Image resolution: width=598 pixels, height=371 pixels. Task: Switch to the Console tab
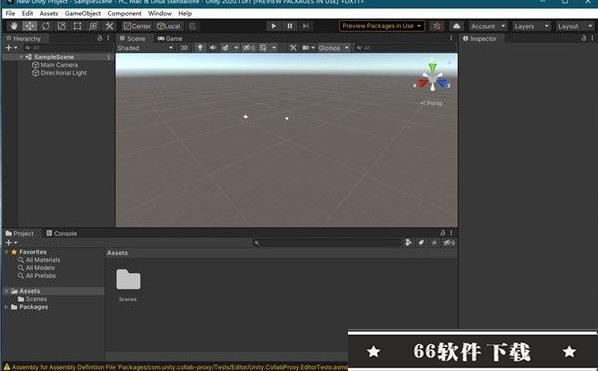tap(62, 233)
